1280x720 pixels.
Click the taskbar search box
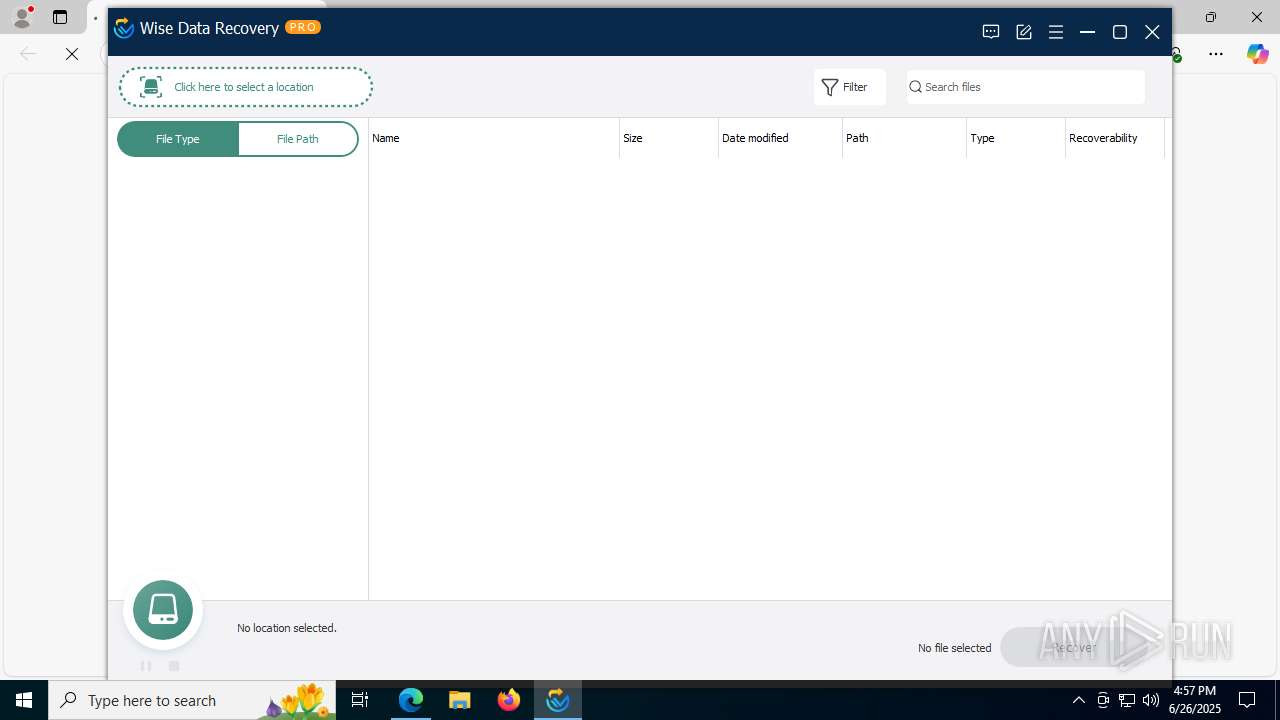tap(192, 700)
